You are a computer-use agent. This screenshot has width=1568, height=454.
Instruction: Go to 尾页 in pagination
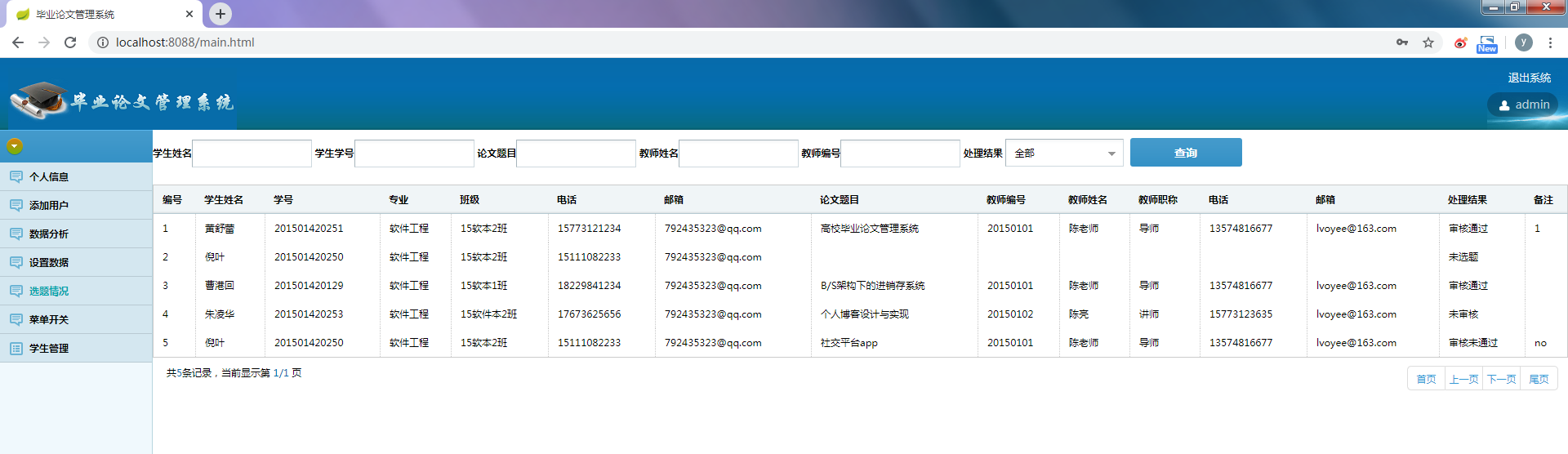coord(1539,379)
